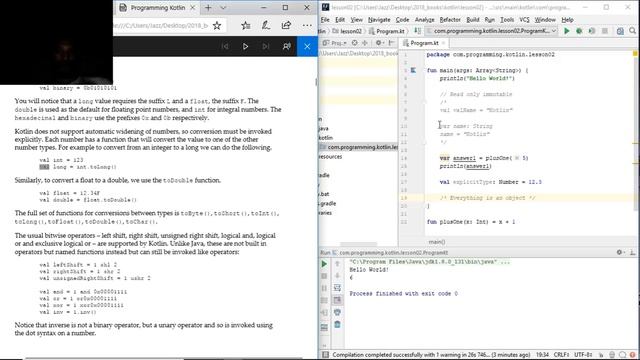Stop process in the Run panel sidebar
Viewport: 640px width, 360px height.
pyautogui.click(x=324, y=276)
